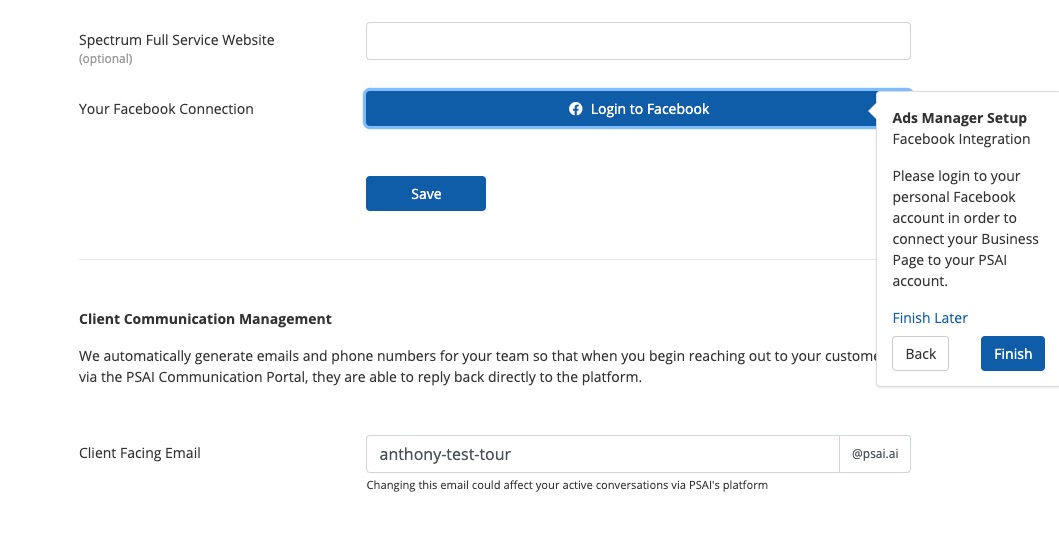Choose the Finish Later link
This screenshot has width=1059, height=536.
pyautogui.click(x=930, y=318)
